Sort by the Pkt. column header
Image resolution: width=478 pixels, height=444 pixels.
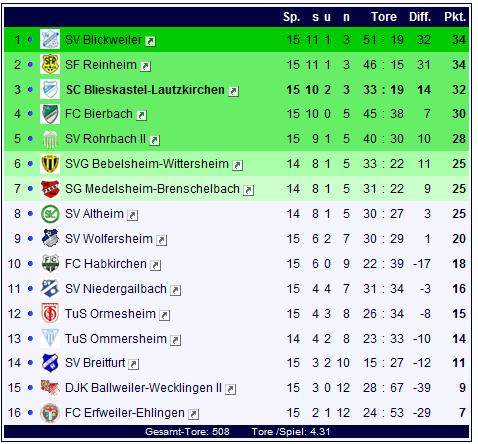pos(455,17)
